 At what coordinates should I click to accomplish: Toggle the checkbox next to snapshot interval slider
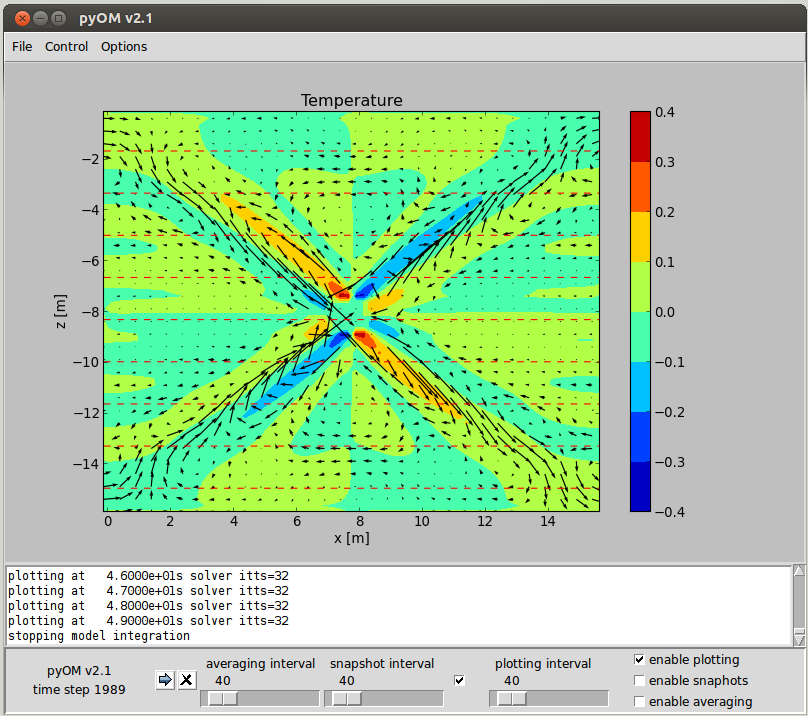tap(460, 681)
